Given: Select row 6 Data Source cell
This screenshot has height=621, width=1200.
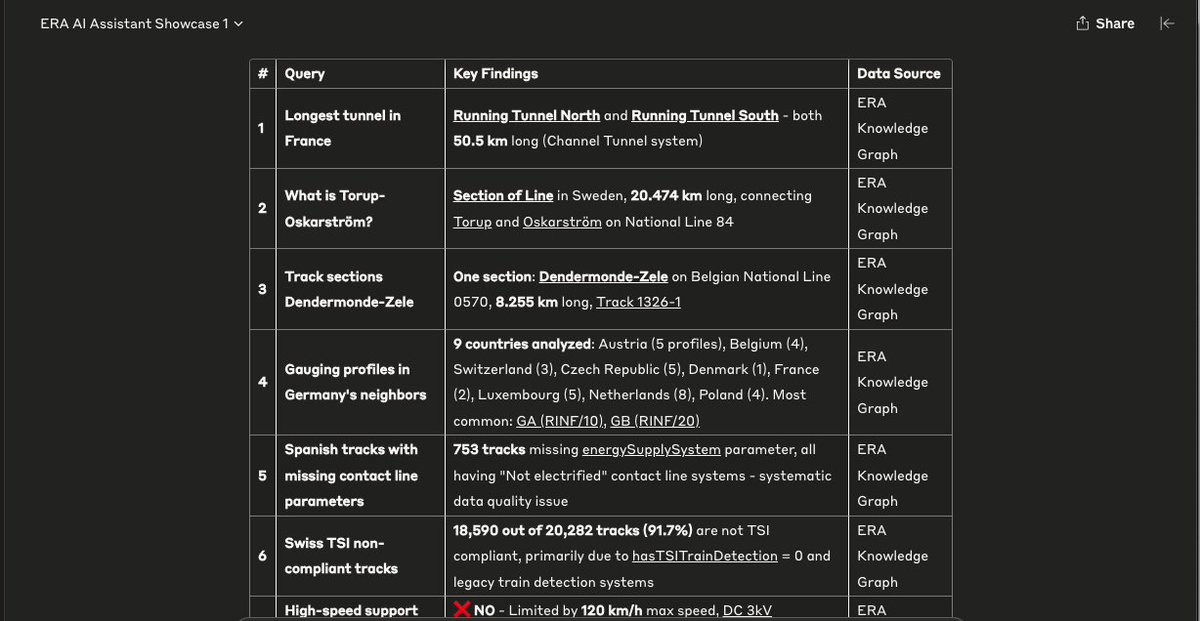Looking at the screenshot, I should coord(898,556).
